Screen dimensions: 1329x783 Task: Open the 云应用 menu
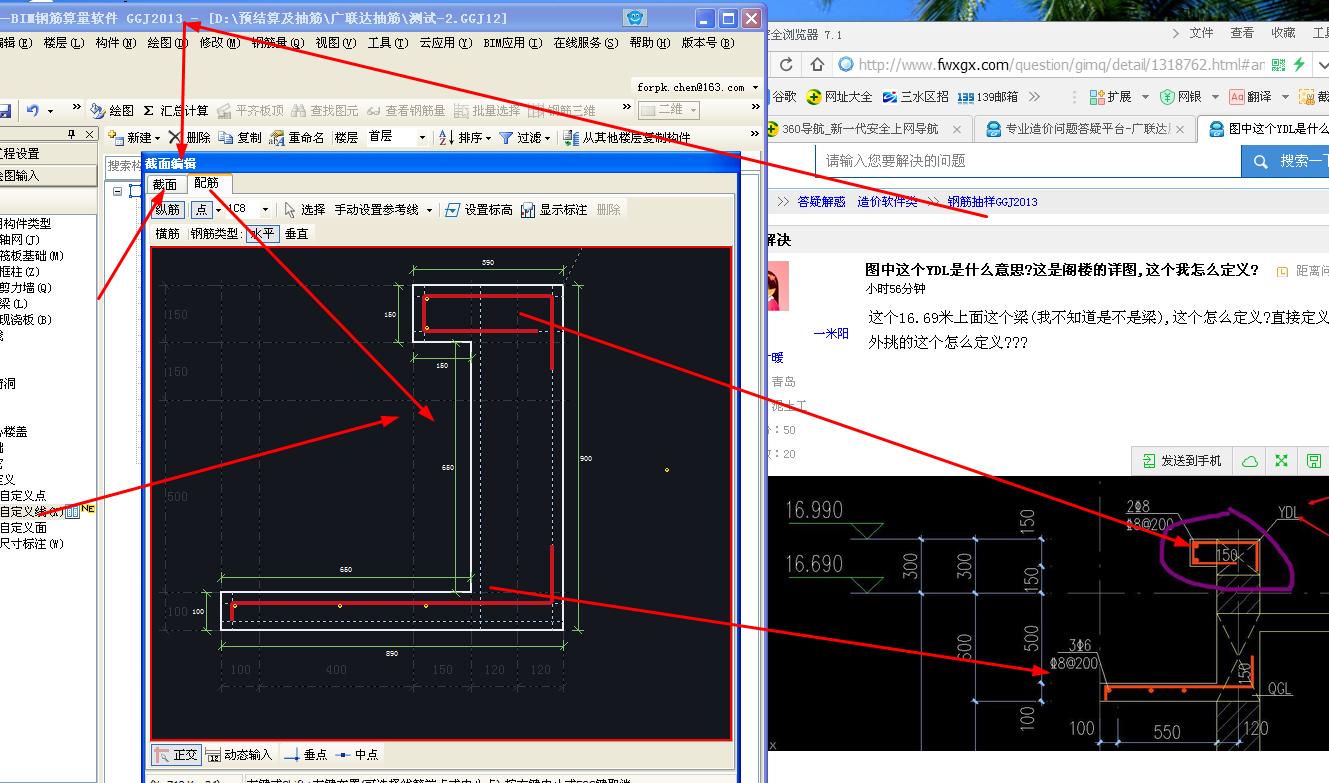tap(444, 43)
